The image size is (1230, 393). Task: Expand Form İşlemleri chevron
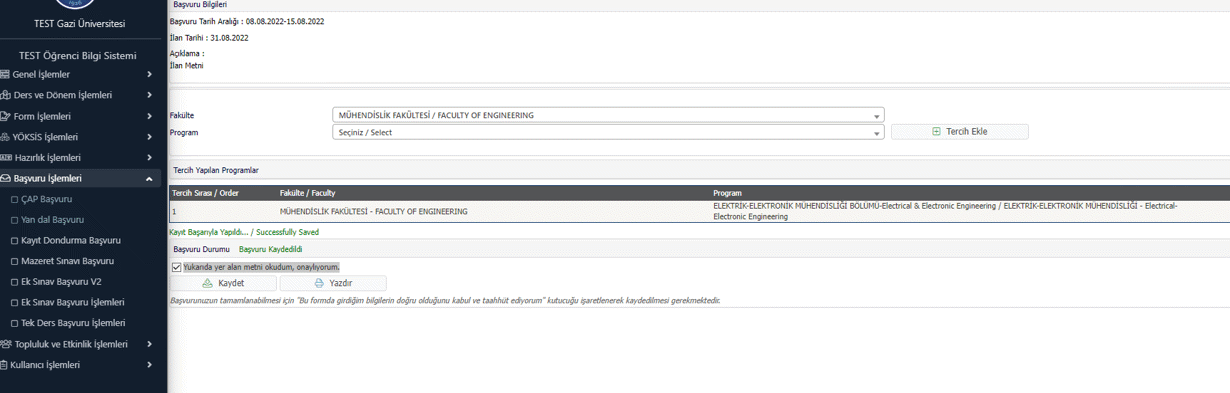click(149, 116)
